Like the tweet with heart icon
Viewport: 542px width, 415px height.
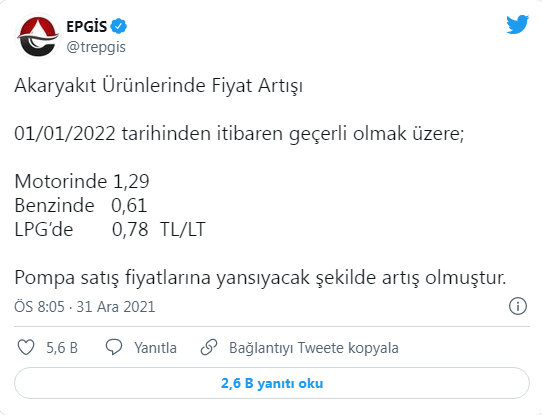(x=26, y=347)
